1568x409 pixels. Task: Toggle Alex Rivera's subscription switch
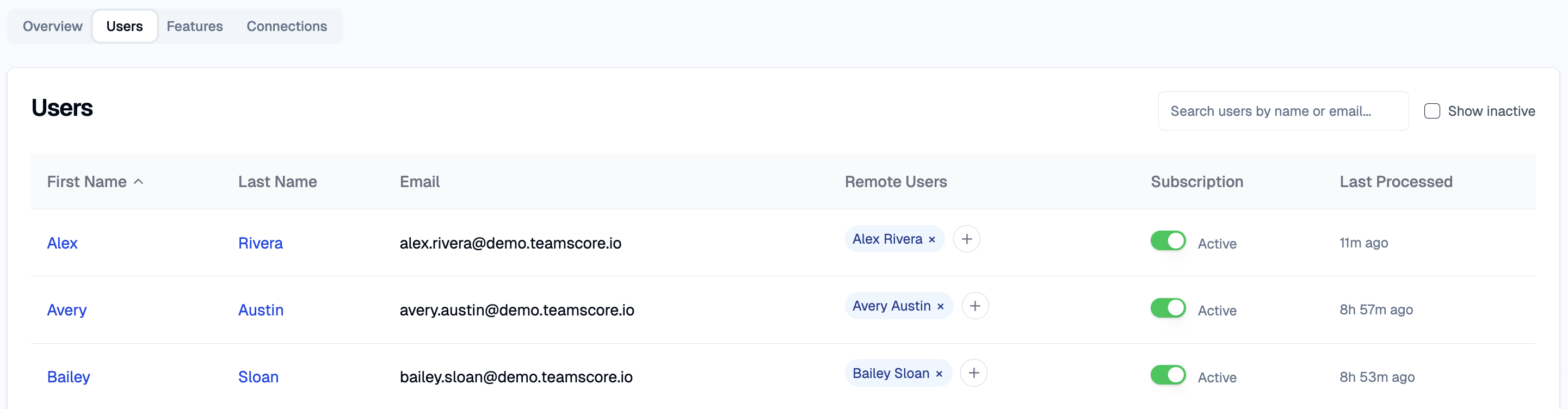[x=1168, y=241]
